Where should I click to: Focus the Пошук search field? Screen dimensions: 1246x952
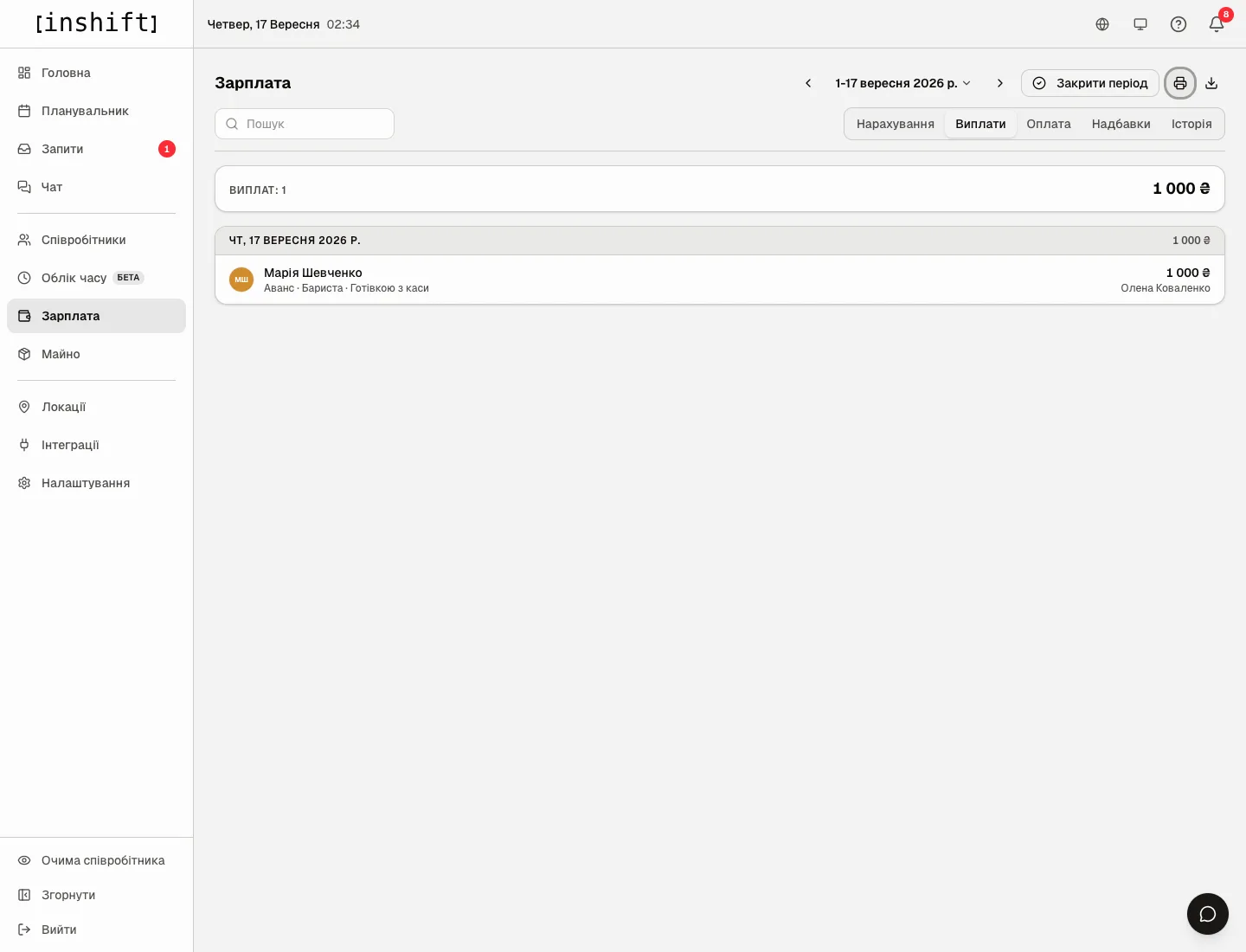tap(305, 124)
